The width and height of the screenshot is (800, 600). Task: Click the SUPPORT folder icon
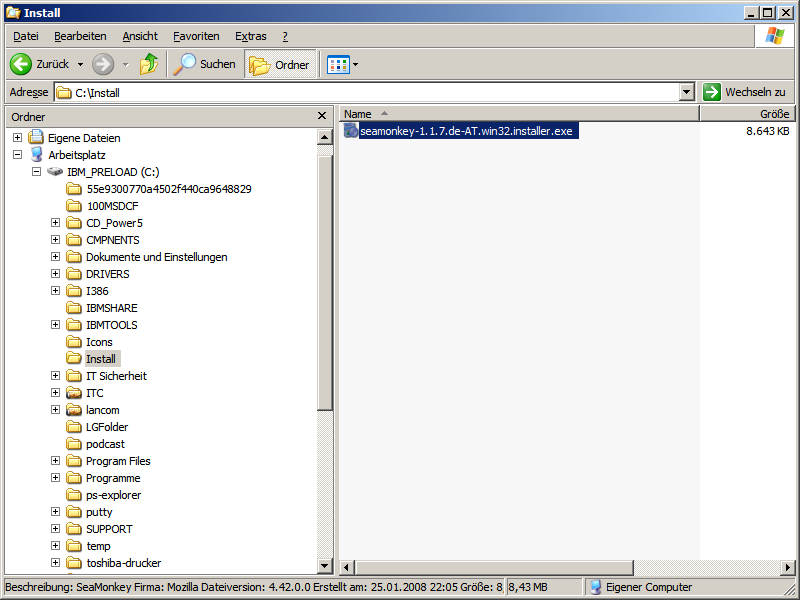coord(74,529)
